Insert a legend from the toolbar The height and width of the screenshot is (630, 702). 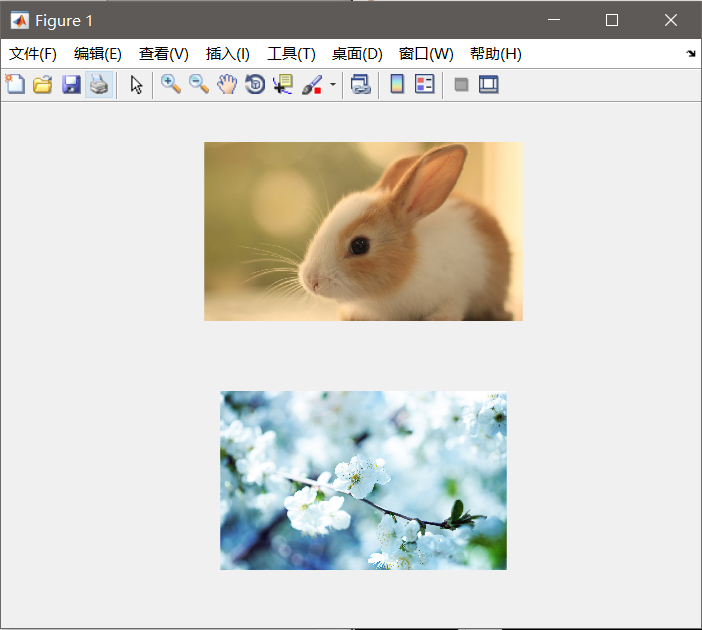[x=424, y=84]
